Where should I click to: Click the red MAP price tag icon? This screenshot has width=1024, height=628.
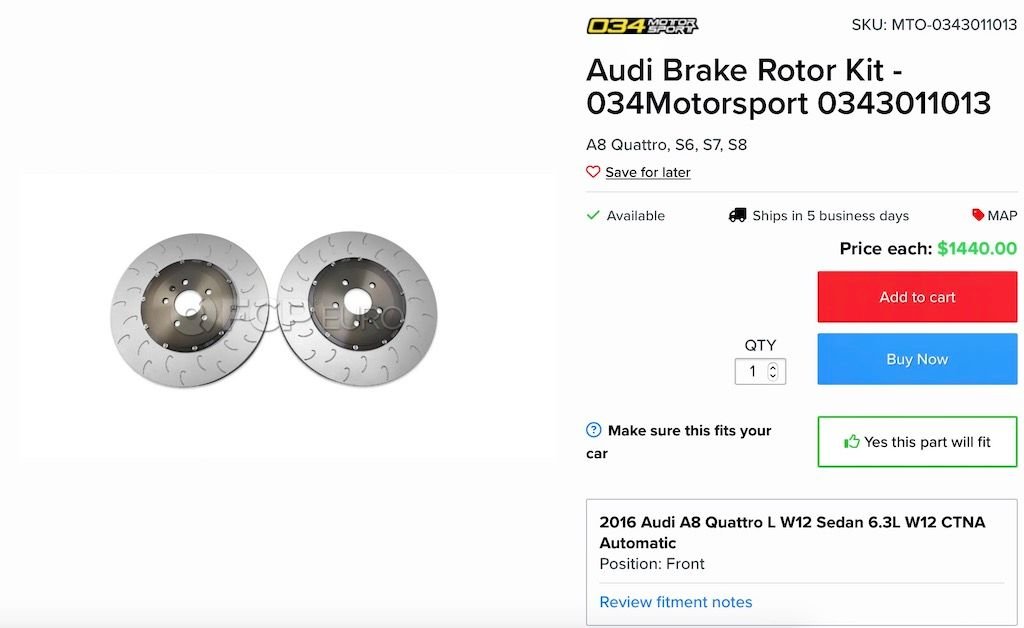tap(978, 215)
